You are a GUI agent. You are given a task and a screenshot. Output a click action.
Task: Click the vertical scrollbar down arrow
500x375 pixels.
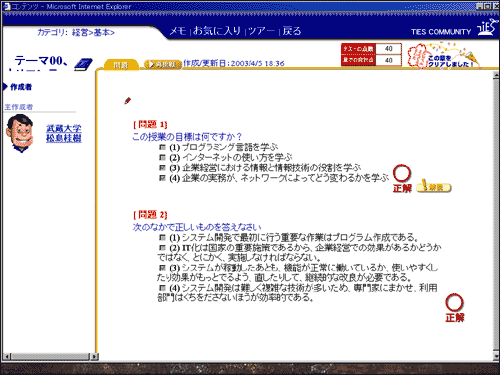[496, 356]
